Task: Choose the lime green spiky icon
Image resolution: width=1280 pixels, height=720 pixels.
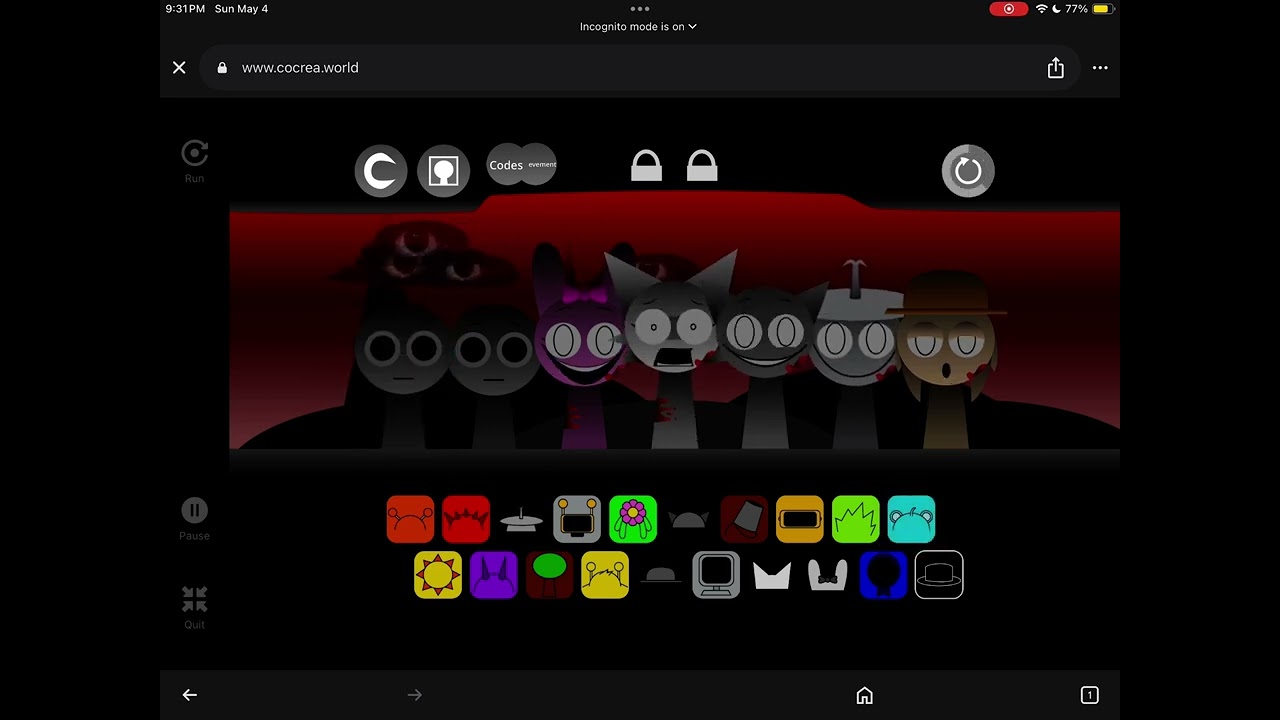Action: [x=856, y=519]
